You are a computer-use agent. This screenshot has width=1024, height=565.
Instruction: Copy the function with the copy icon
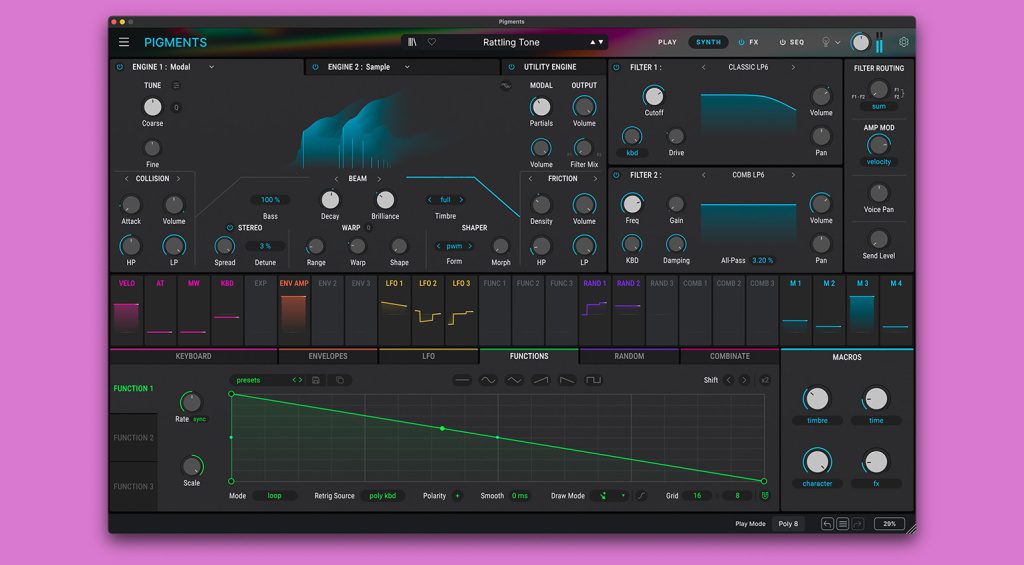click(x=340, y=380)
